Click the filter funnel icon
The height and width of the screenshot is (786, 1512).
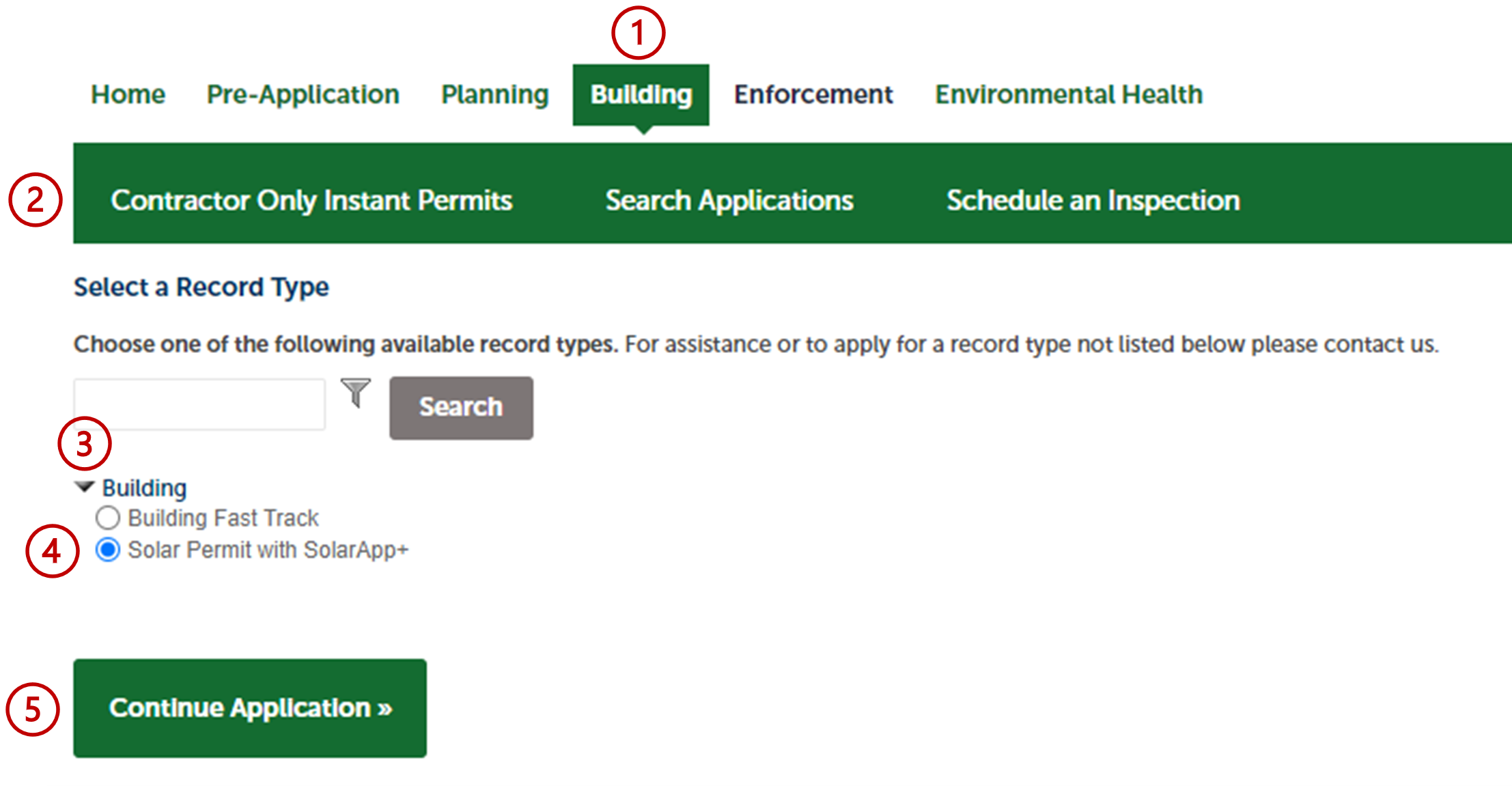pos(356,393)
